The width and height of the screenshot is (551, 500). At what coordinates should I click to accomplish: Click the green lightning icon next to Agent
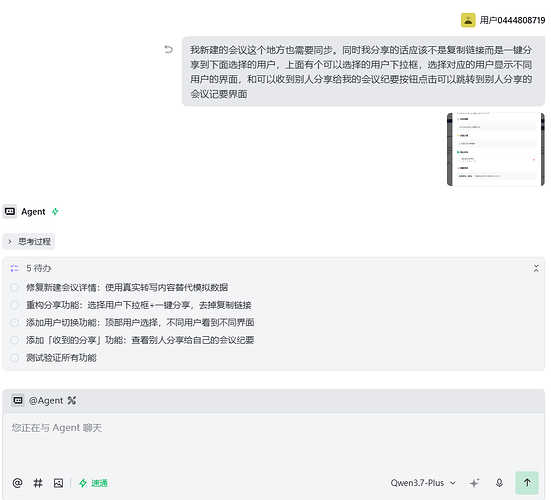pos(55,212)
